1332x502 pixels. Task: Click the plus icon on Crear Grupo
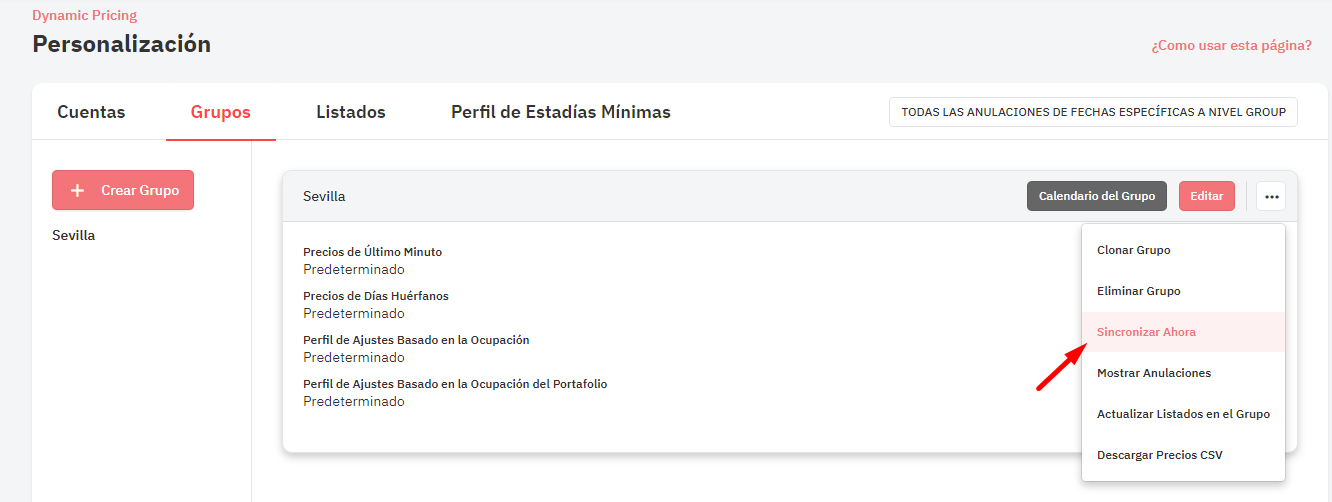(77, 190)
